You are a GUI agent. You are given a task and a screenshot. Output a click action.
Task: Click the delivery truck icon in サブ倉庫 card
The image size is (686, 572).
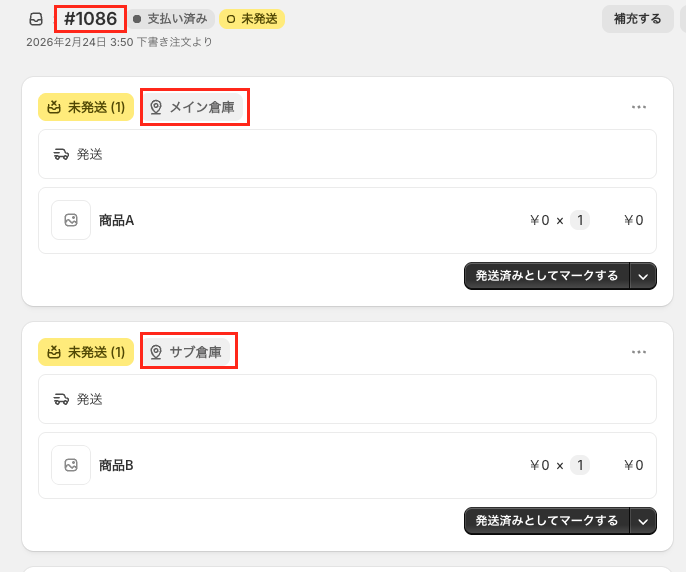coord(62,399)
